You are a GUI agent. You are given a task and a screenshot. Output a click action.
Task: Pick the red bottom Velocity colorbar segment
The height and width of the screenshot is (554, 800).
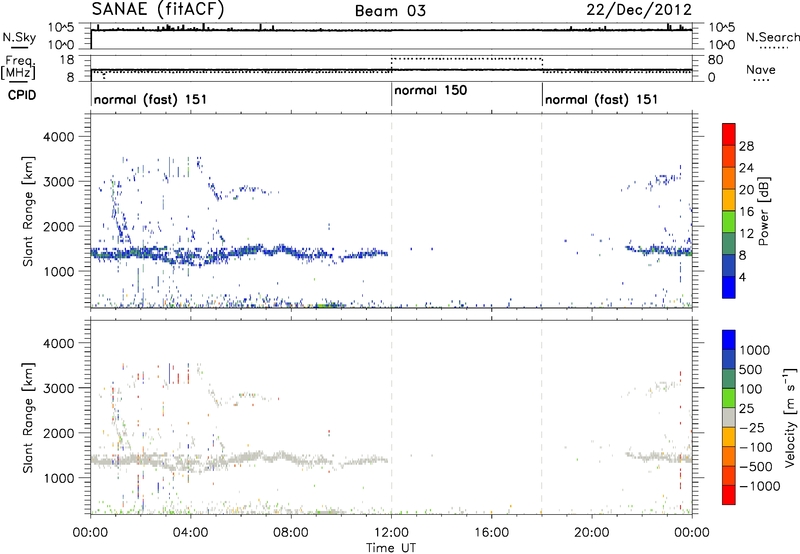[729, 495]
